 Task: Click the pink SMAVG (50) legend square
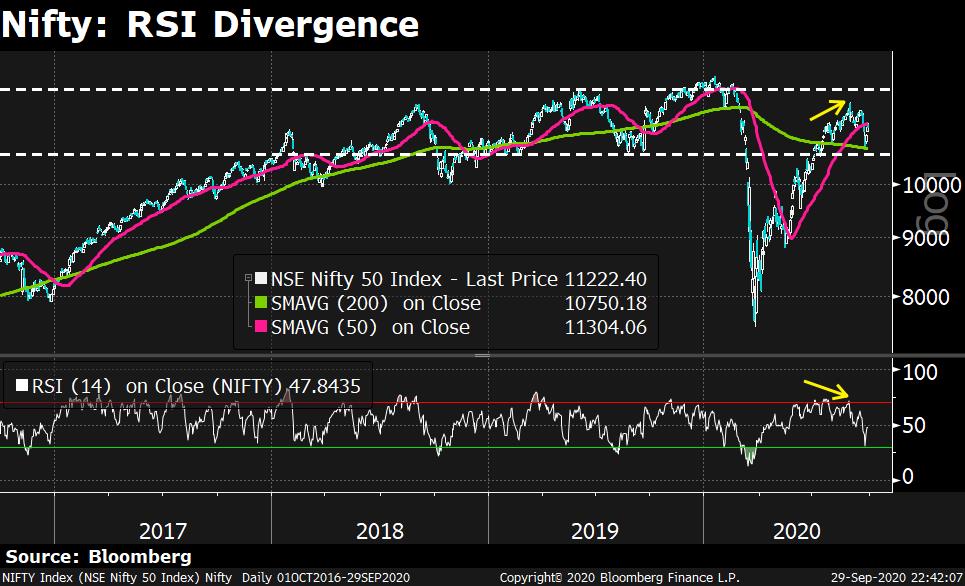pyautogui.click(x=259, y=327)
